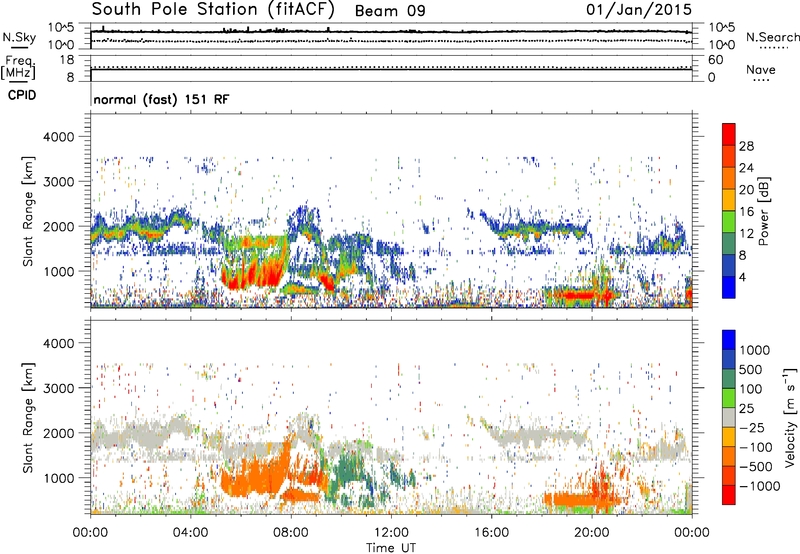Pick the light green 12–16 dB colorbar segment

(729, 222)
